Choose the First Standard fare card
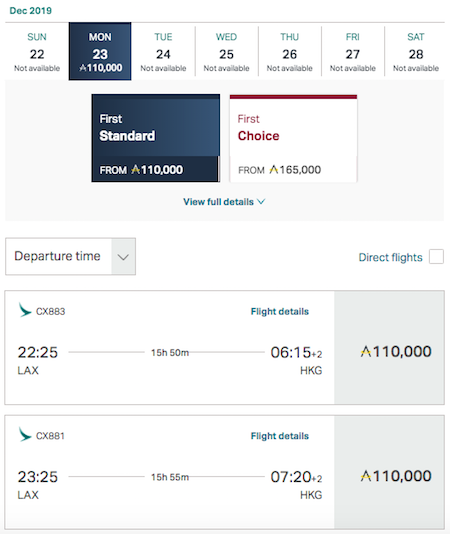450x534 pixels. pos(156,138)
